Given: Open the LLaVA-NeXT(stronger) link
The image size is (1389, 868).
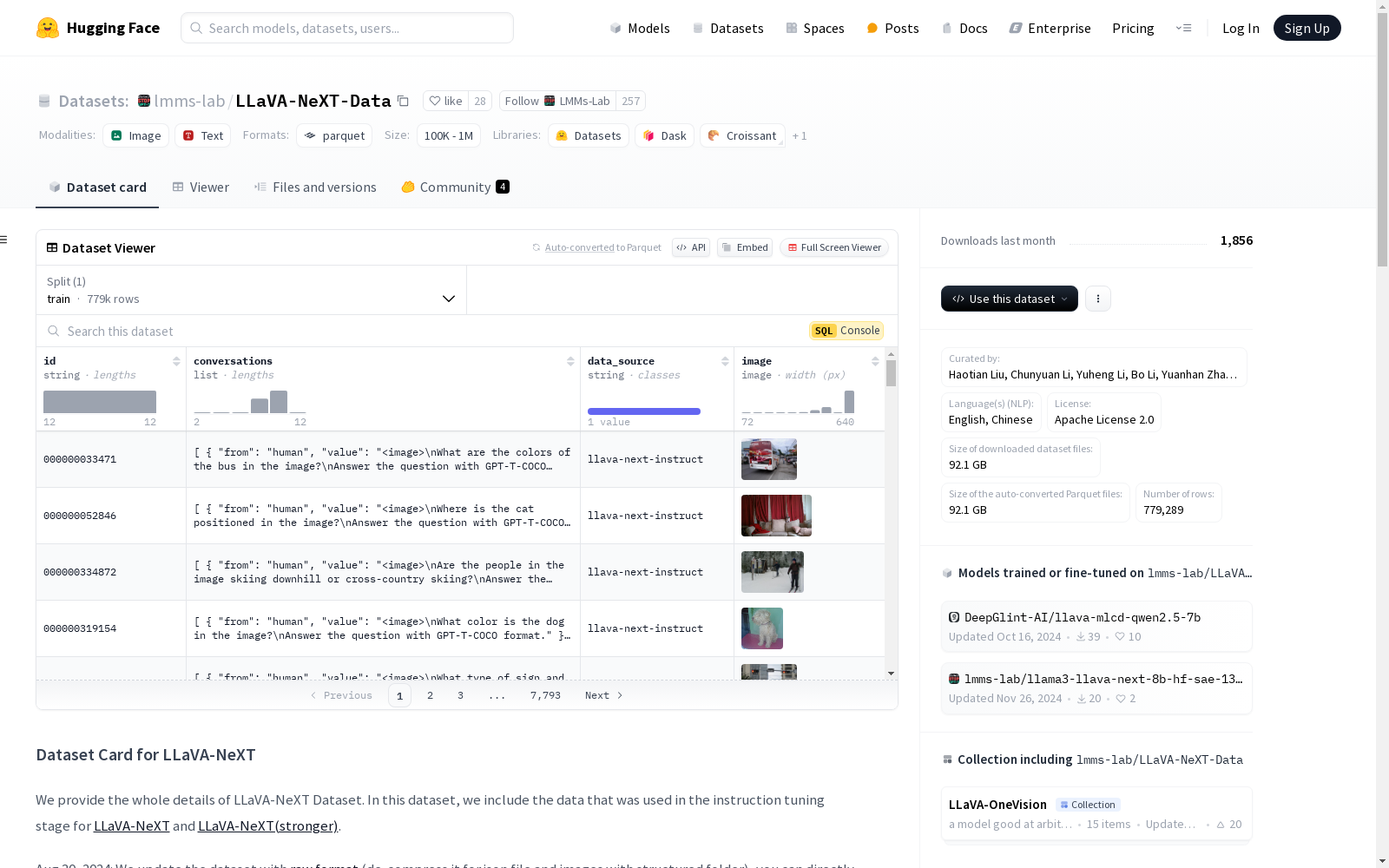Looking at the screenshot, I should pyautogui.click(x=267, y=825).
